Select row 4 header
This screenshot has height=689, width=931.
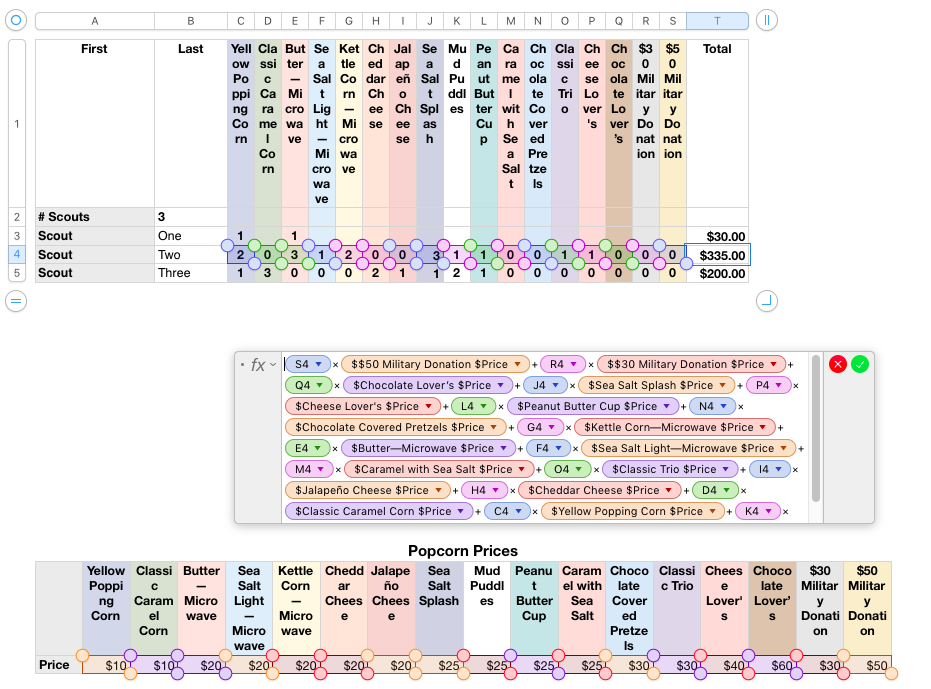(x=17, y=254)
